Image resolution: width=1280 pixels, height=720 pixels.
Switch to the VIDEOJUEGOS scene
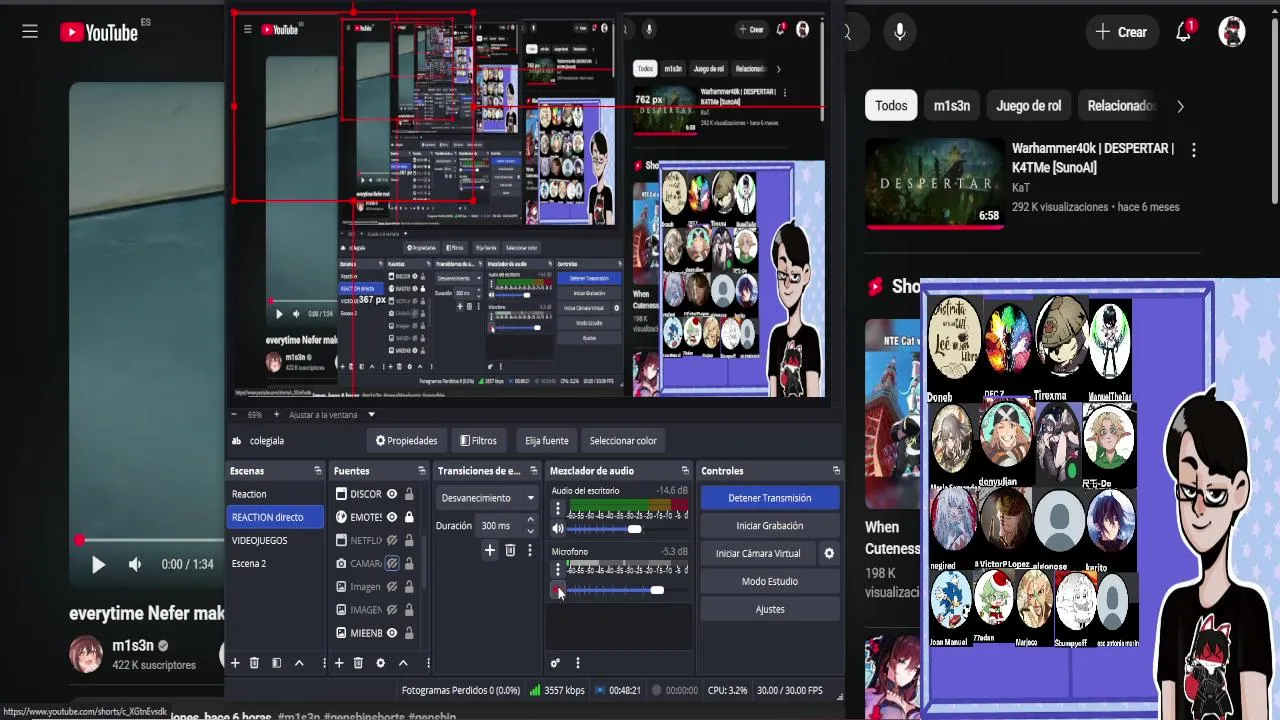276,540
